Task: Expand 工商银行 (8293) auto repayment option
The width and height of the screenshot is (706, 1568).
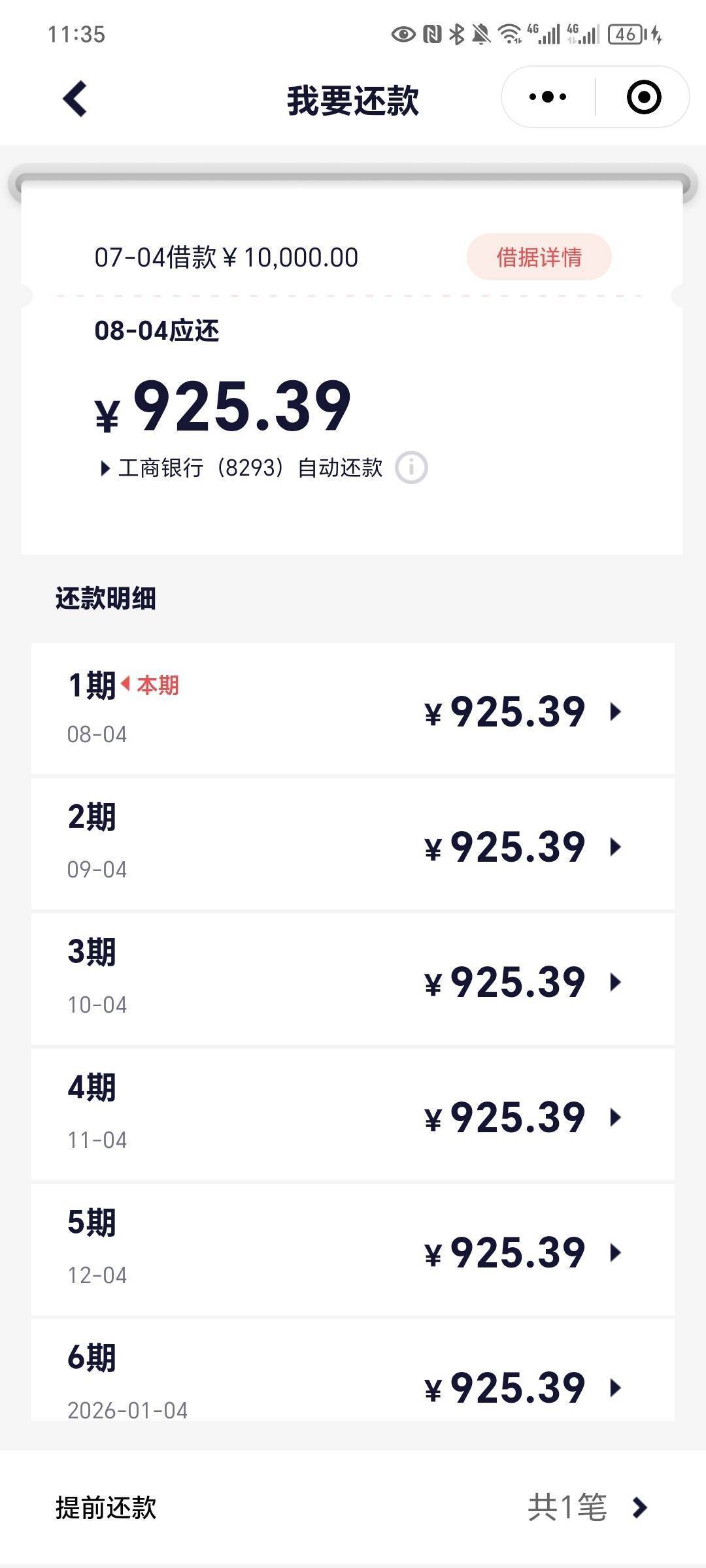Action: click(x=241, y=468)
